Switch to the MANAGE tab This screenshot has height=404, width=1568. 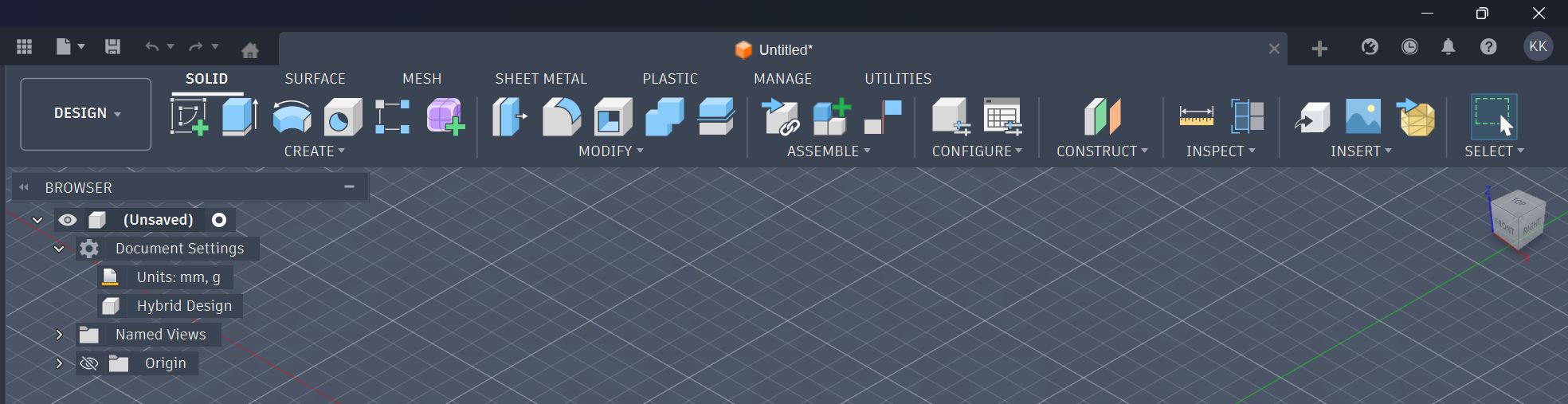(x=782, y=79)
